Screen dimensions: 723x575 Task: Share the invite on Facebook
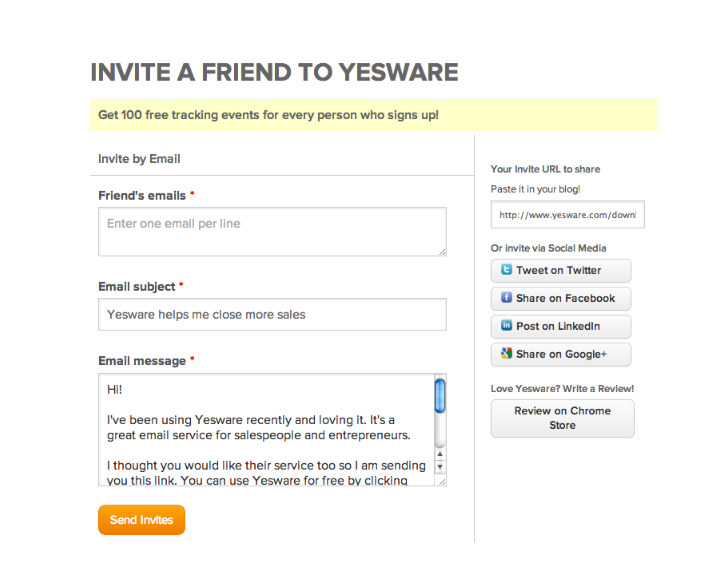click(561, 299)
